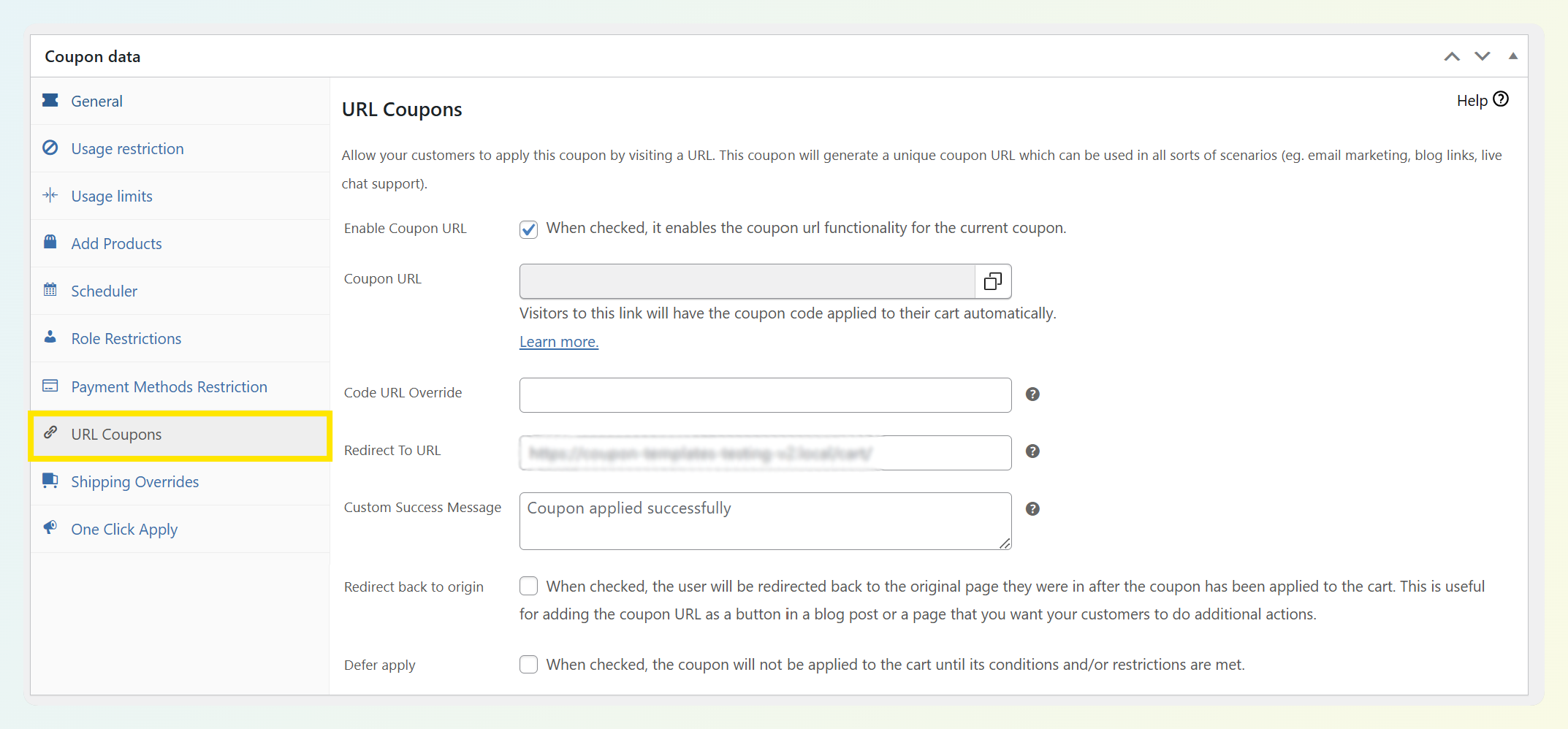Click the copy Coupon URL icon
This screenshot has width=1568, height=729.
pos(992,281)
